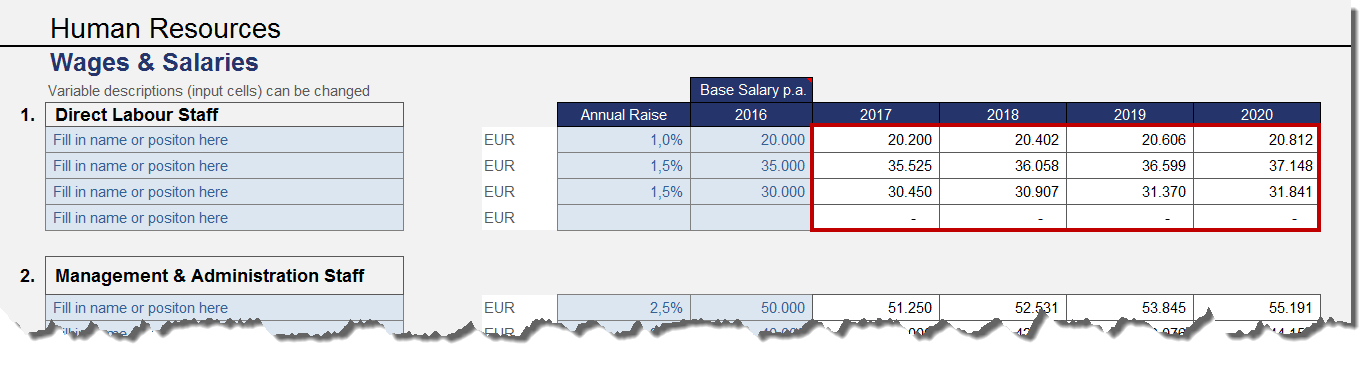Select the 1,5% raise for 35.000 salary
The image size is (1367, 367).
(624, 166)
